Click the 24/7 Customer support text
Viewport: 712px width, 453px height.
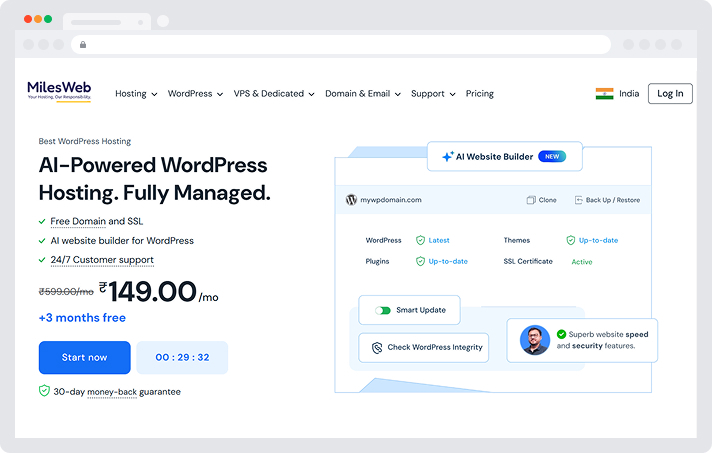tap(102, 260)
